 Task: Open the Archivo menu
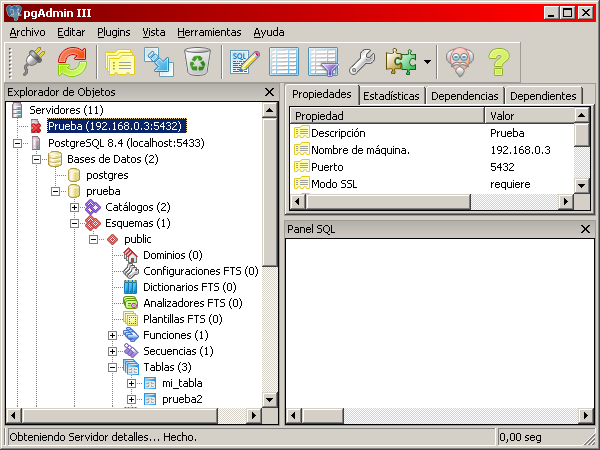tap(28, 32)
